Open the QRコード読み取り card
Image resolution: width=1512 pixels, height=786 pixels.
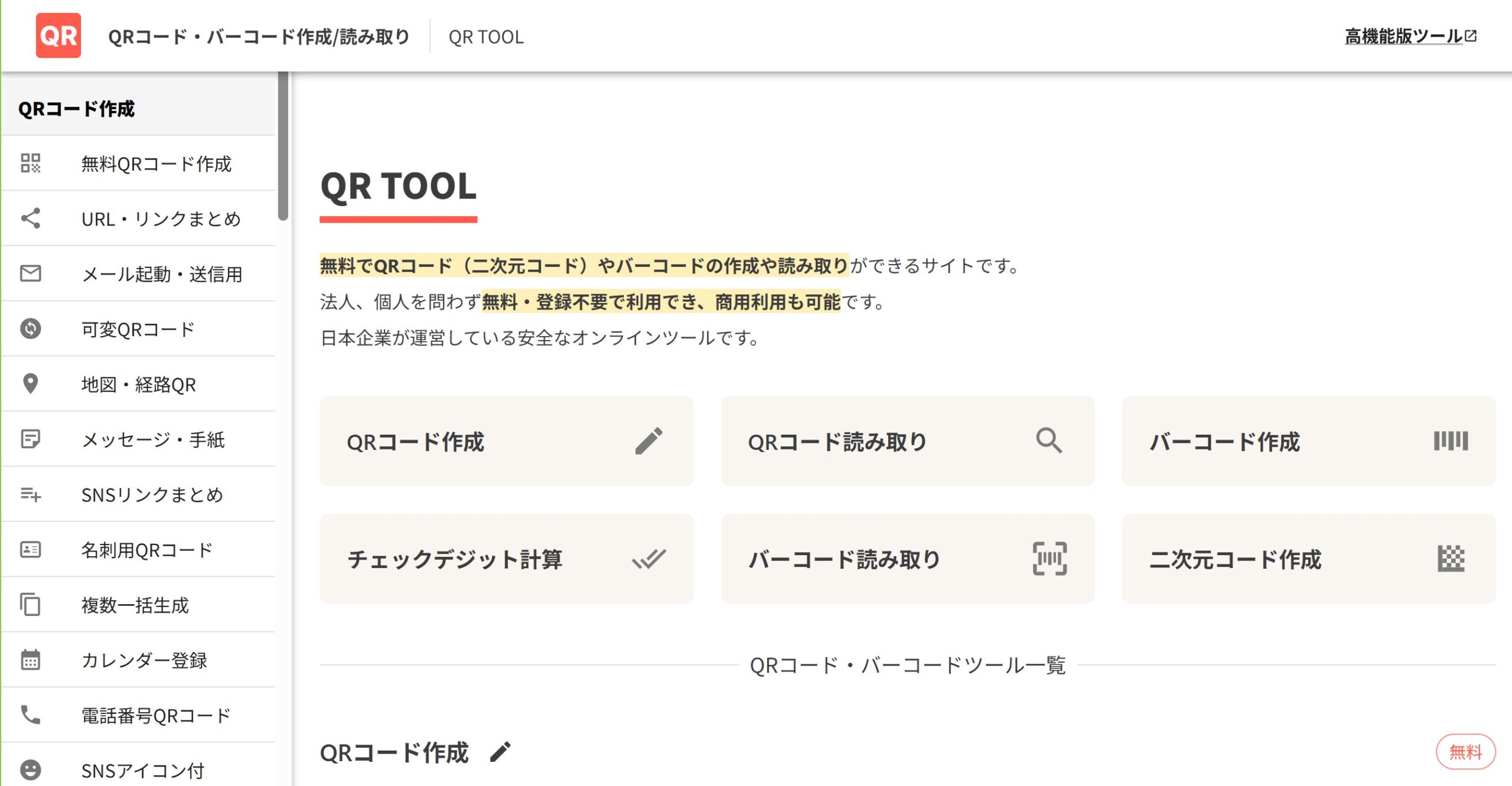point(907,441)
